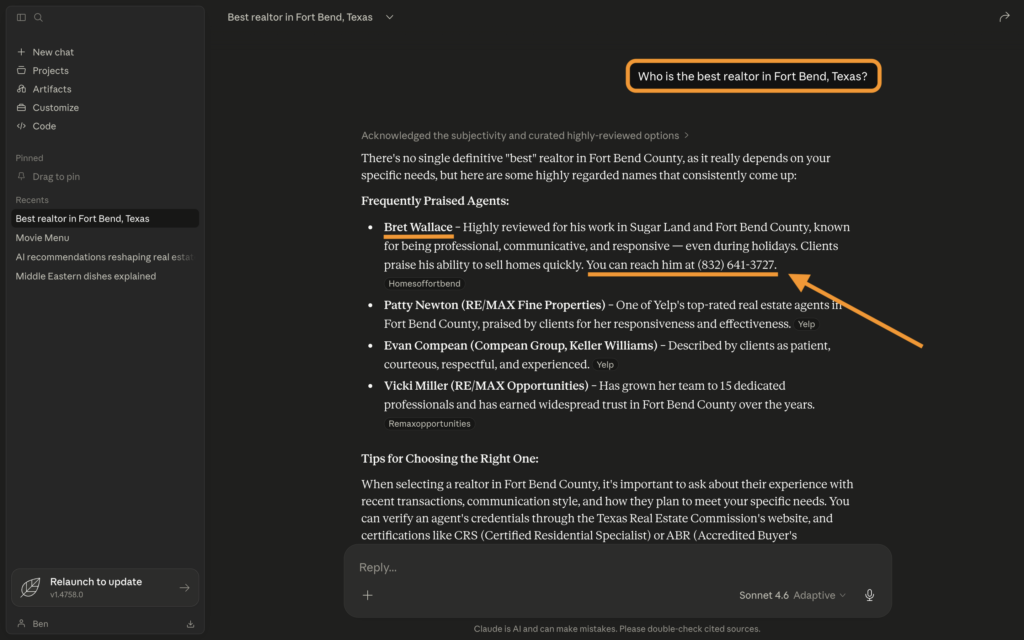Open Code in sidebar
The image size is (1024, 640).
44,125
